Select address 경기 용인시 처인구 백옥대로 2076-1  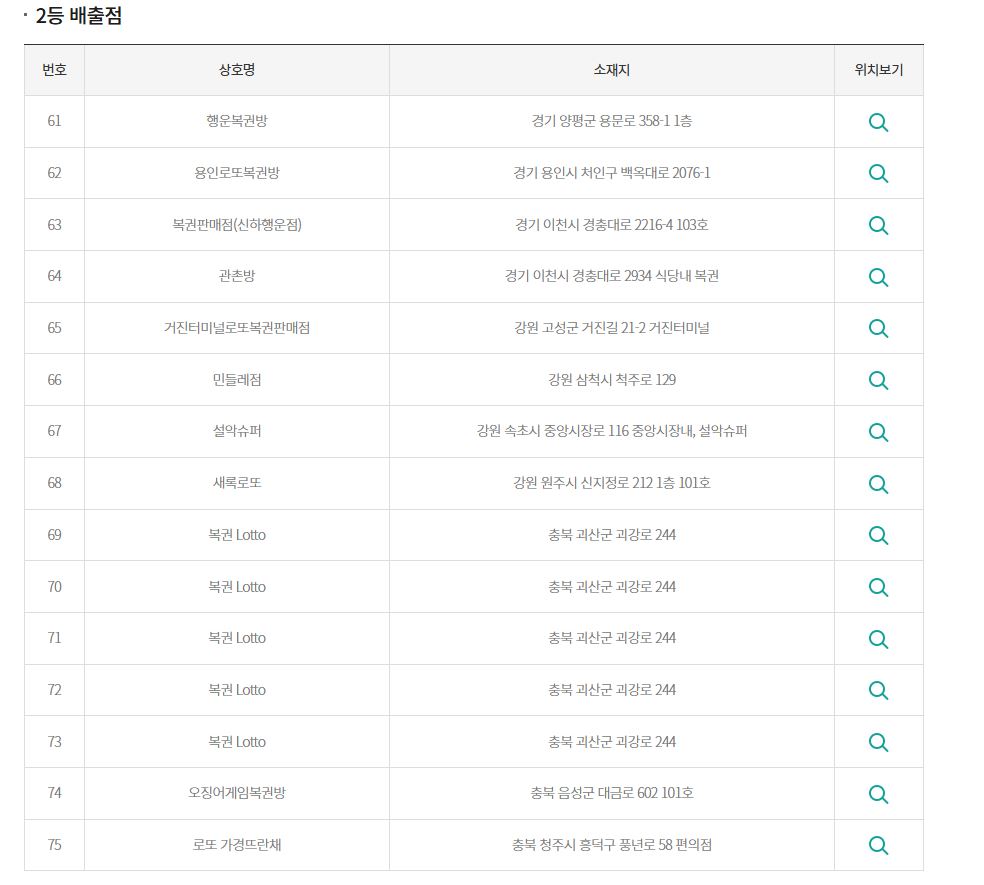(611, 173)
